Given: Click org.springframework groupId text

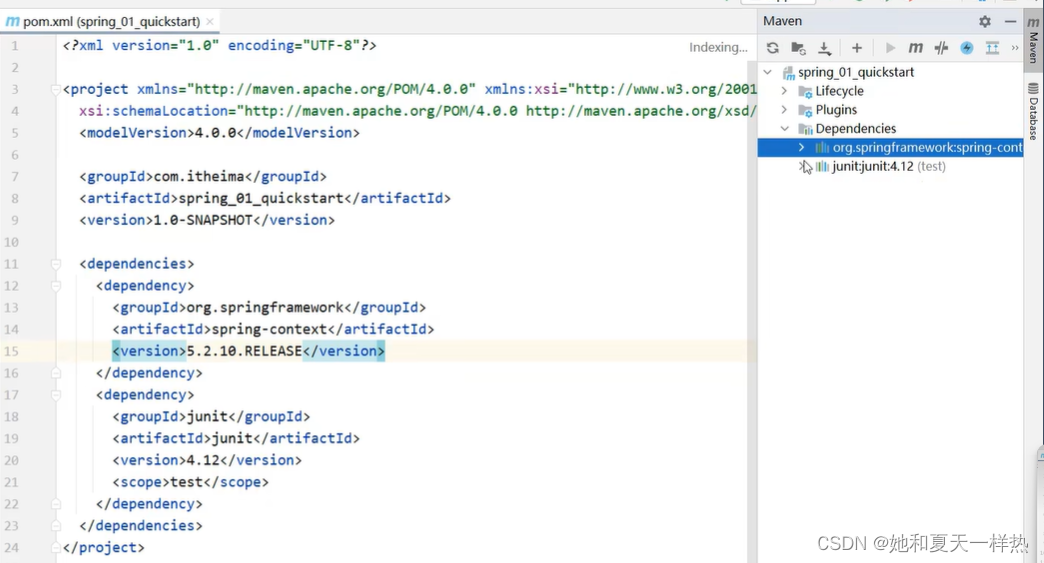Looking at the screenshot, I should point(265,307).
